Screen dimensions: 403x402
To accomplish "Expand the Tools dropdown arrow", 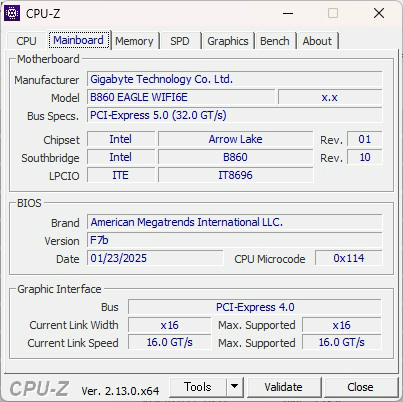I will click(235, 387).
